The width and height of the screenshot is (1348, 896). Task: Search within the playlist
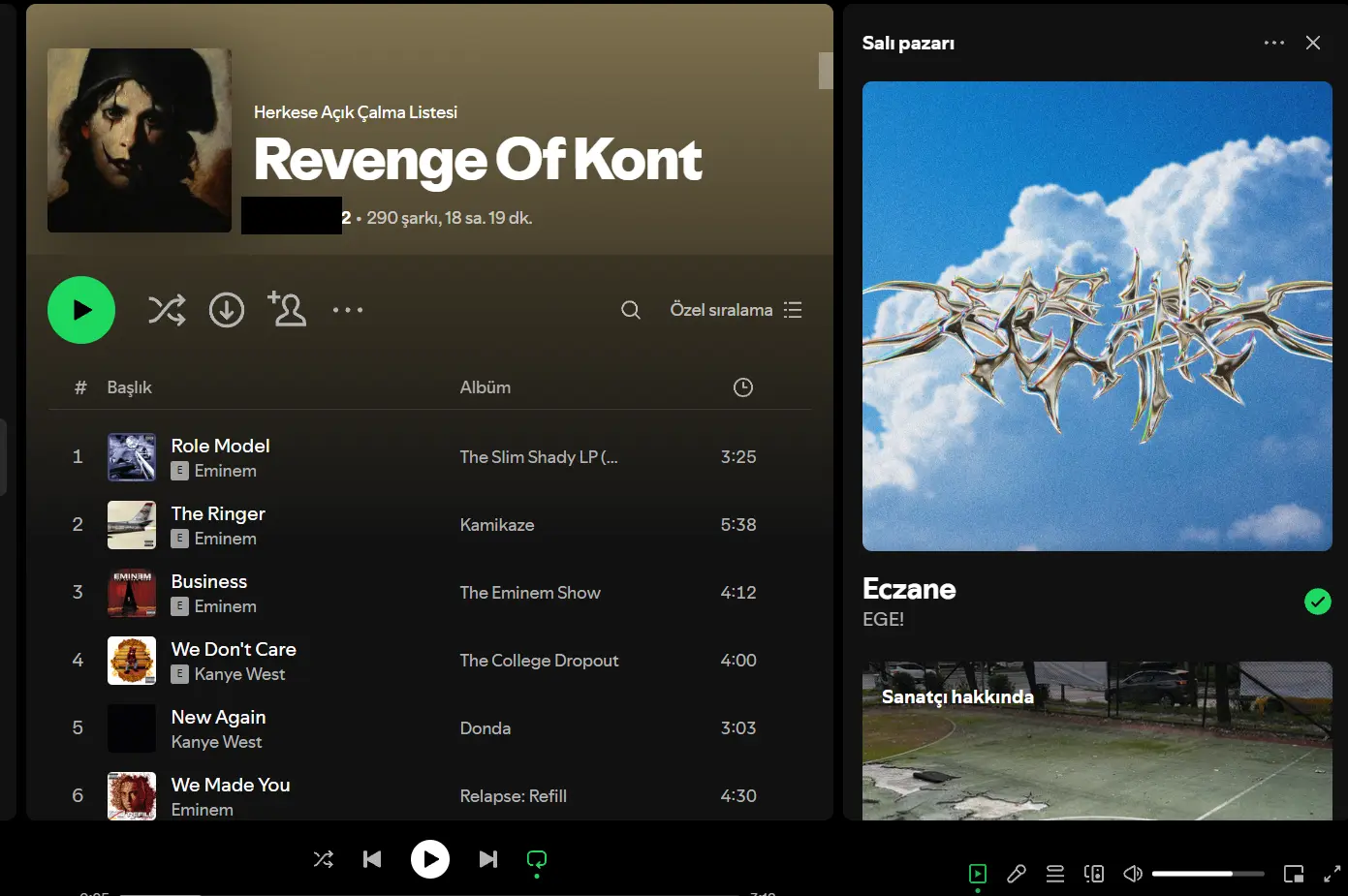coord(631,310)
